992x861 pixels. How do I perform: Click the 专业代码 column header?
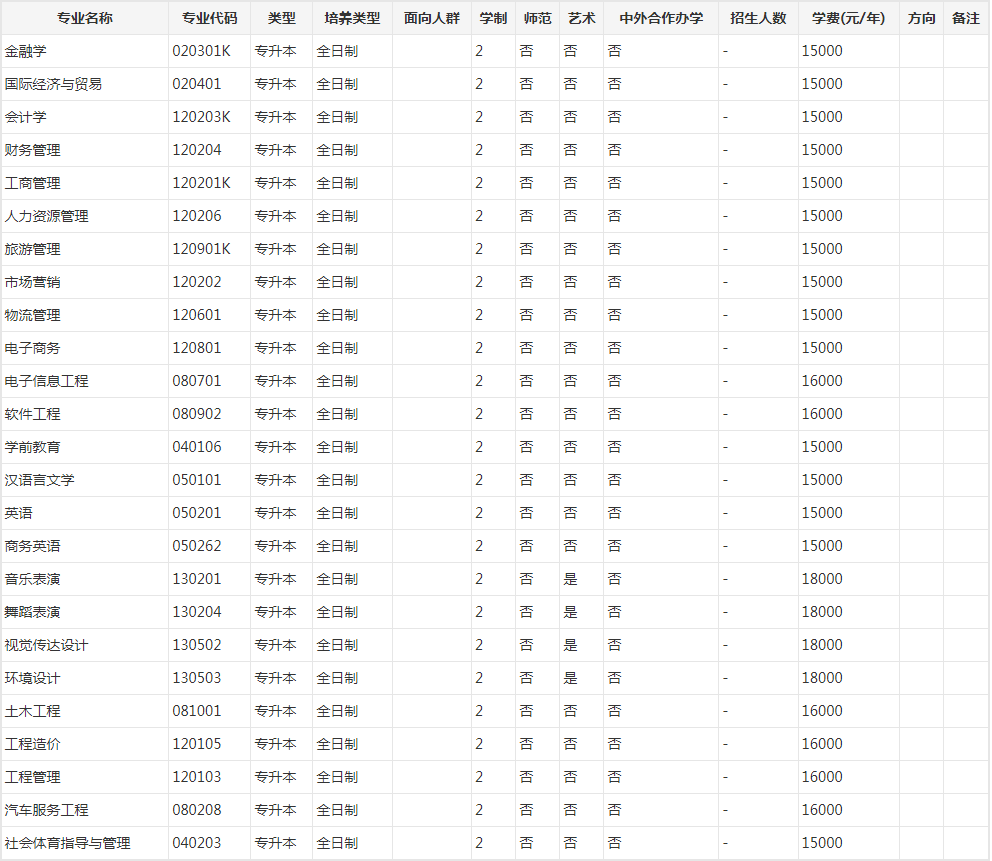209,18
